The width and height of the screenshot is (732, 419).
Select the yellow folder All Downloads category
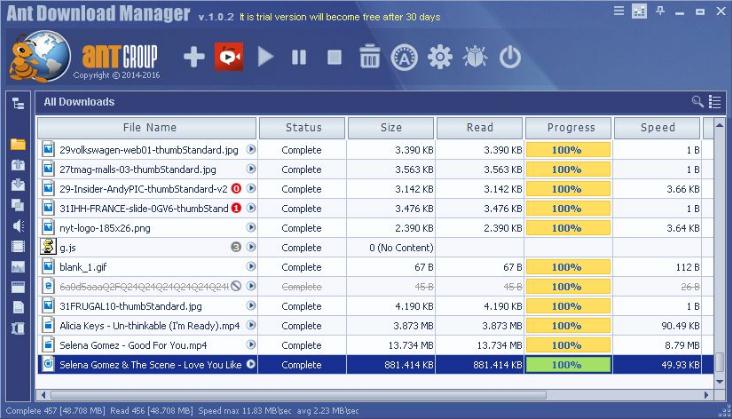18,144
